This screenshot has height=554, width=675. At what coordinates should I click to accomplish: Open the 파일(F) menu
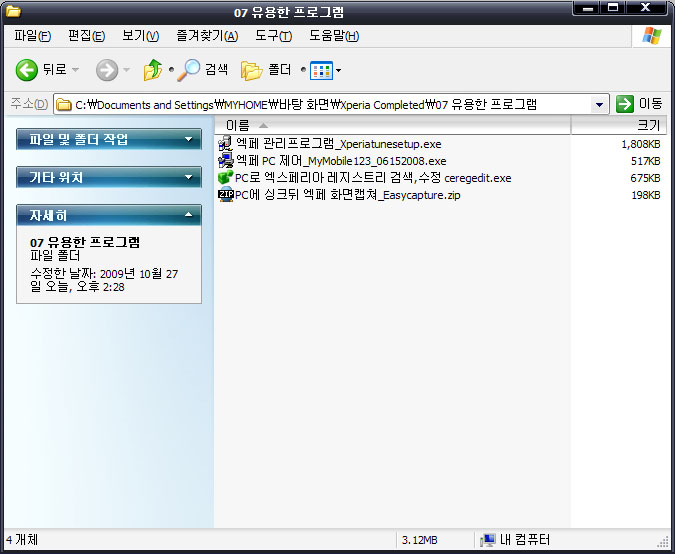(x=32, y=36)
